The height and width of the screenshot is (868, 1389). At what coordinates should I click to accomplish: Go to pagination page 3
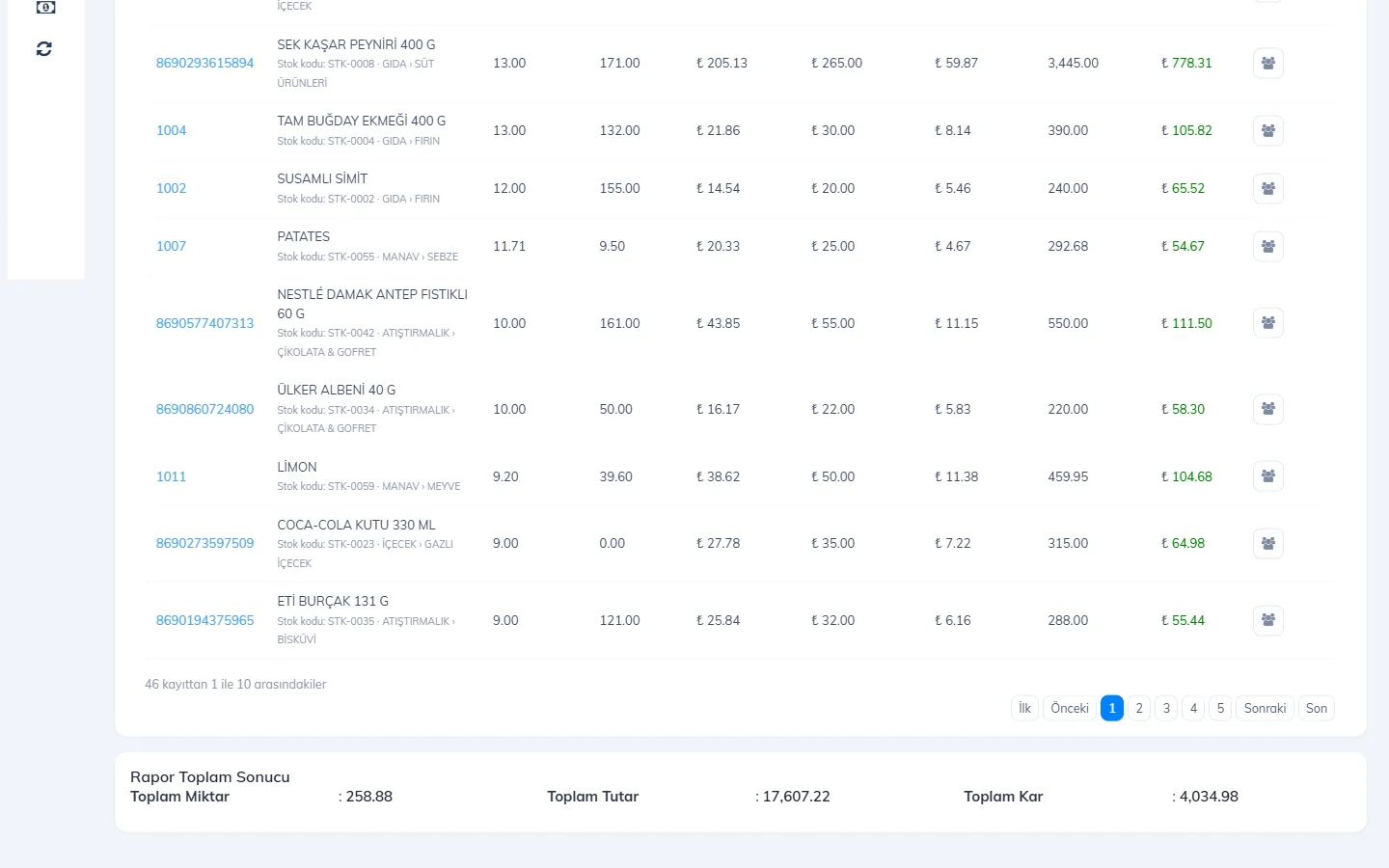[1166, 708]
